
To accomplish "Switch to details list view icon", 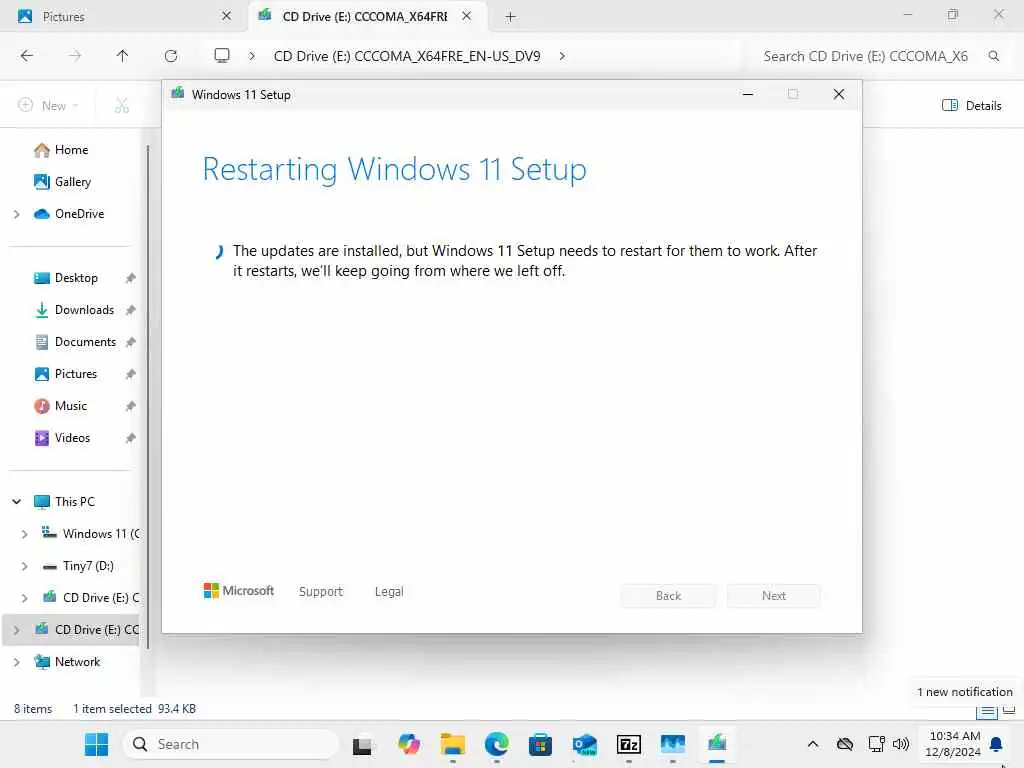I will click(987, 711).
